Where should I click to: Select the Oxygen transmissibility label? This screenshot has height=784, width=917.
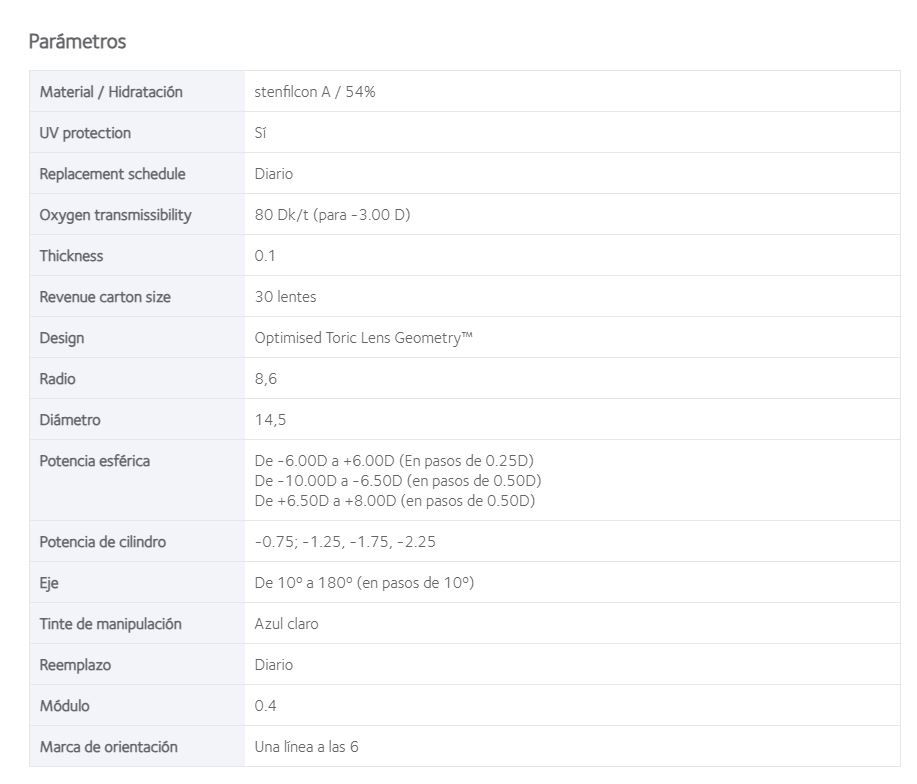point(115,215)
